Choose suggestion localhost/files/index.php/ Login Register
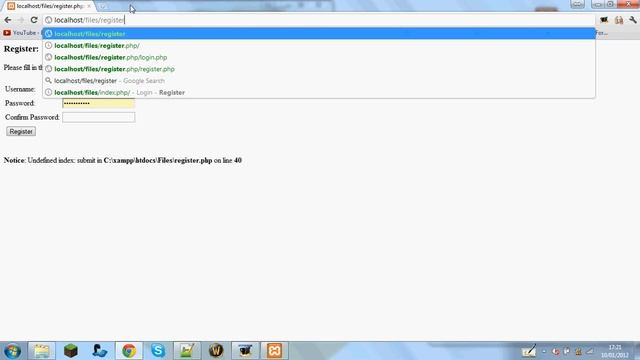The height and width of the screenshot is (360, 640). [x=319, y=93]
